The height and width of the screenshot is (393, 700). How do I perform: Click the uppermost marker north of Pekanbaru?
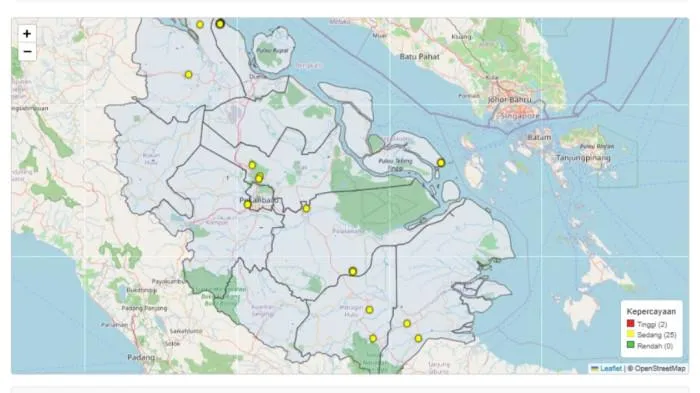coord(252,165)
